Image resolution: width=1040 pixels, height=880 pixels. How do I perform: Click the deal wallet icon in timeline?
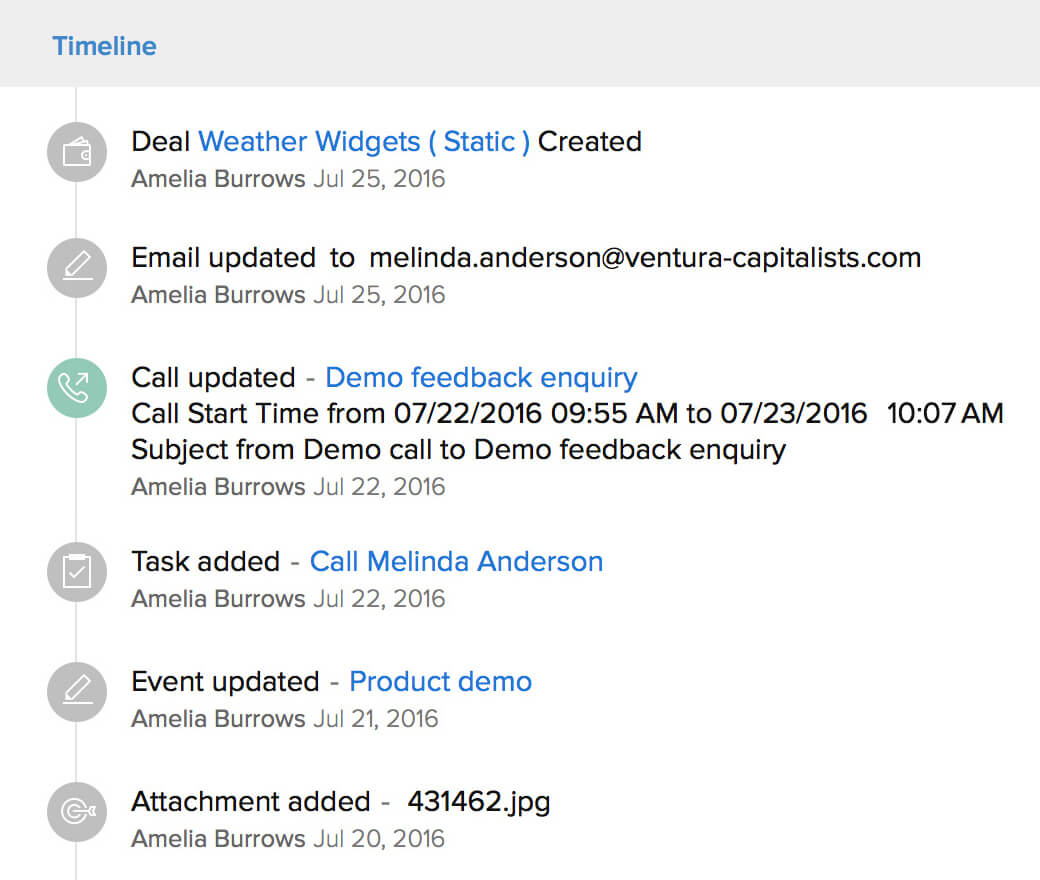pyautogui.click(x=77, y=152)
